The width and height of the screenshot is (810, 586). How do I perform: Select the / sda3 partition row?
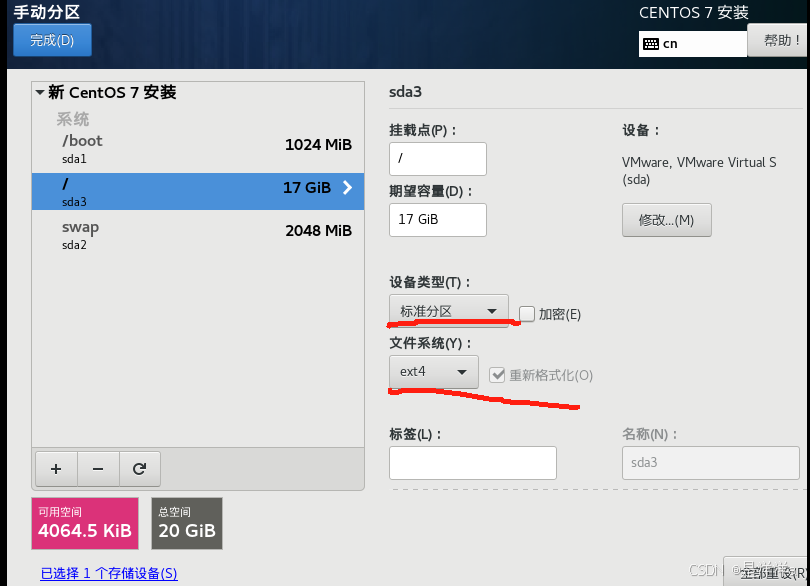point(198,191)
